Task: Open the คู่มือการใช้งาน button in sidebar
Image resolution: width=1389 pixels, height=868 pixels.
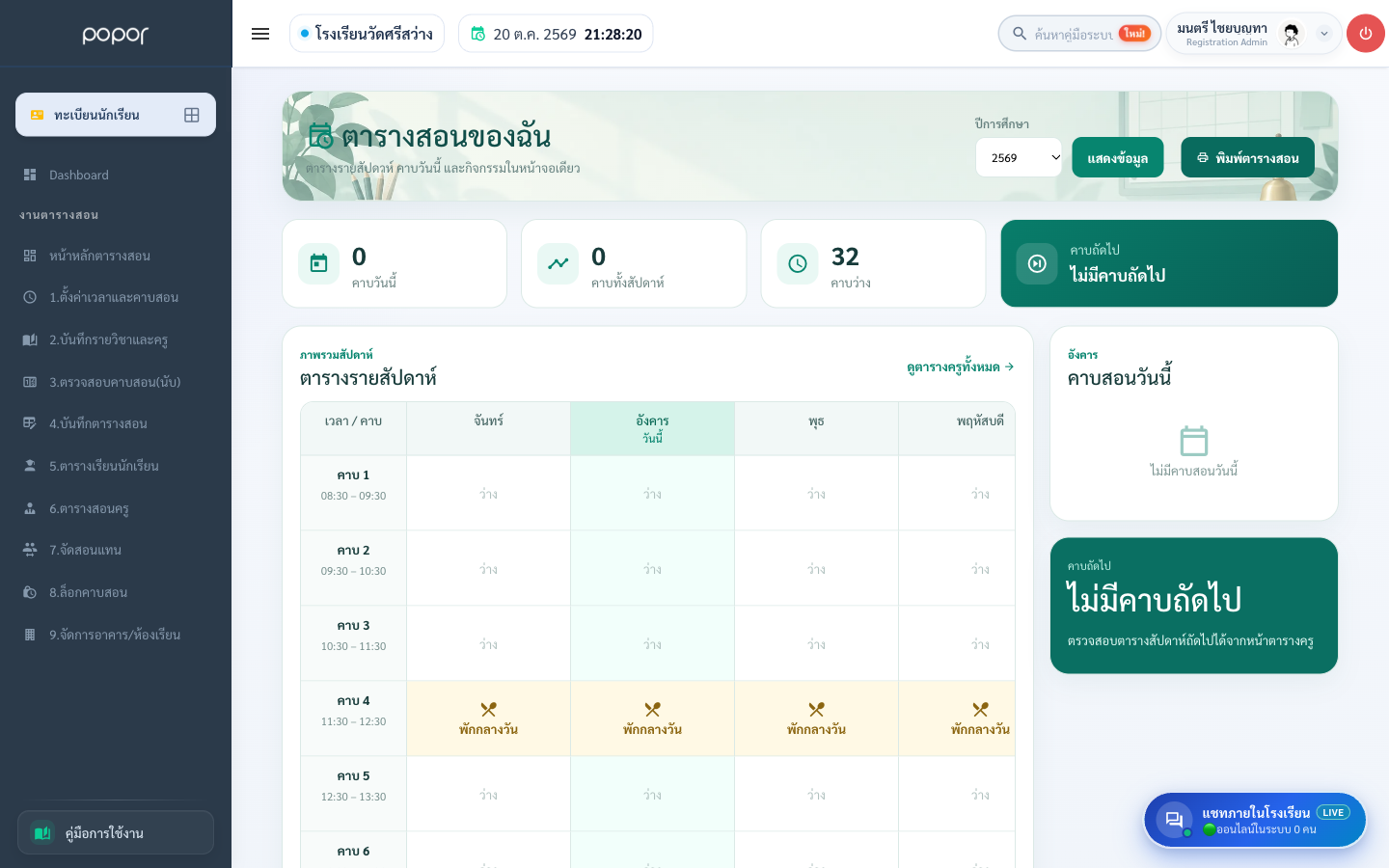Action: (x=116, y=832)
